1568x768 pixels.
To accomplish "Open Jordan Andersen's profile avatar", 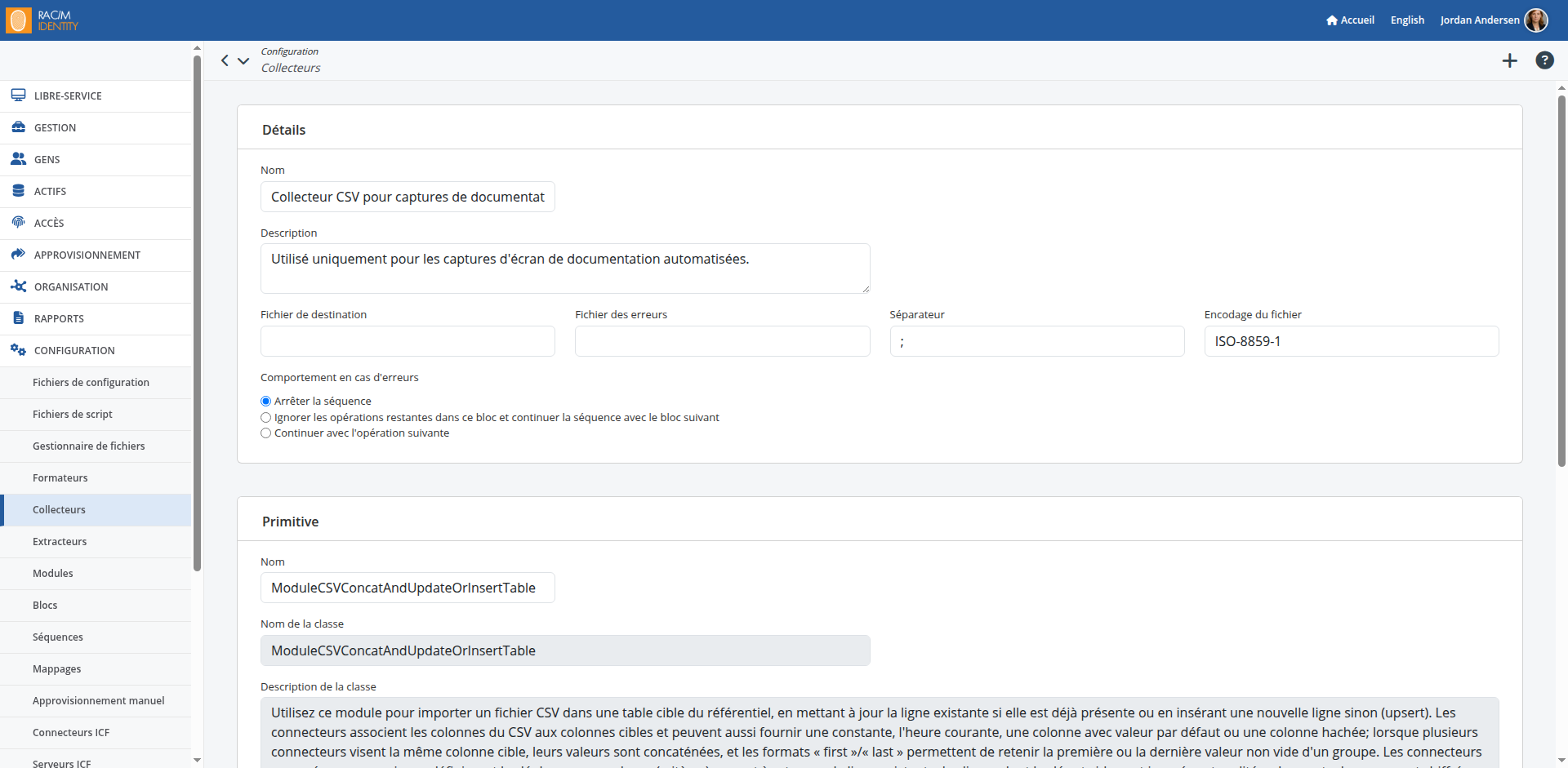I will 1536,20.
